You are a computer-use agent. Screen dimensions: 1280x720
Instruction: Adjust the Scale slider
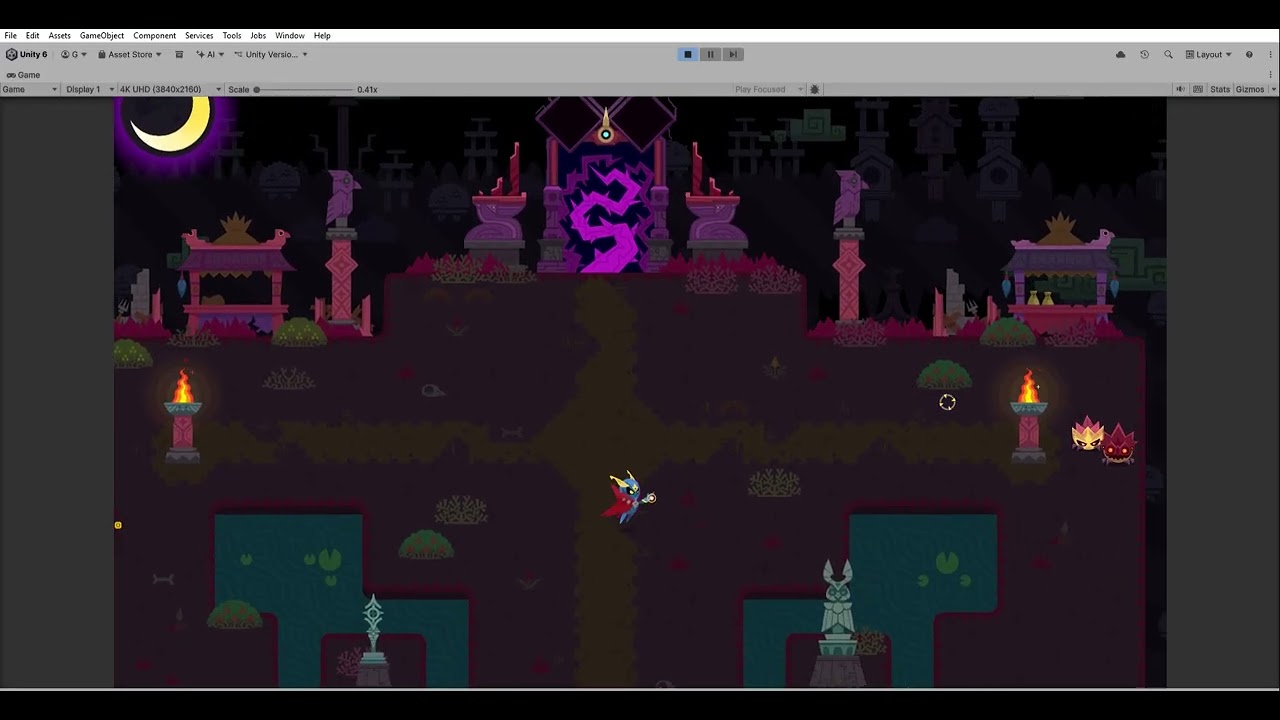pos(305,90)
